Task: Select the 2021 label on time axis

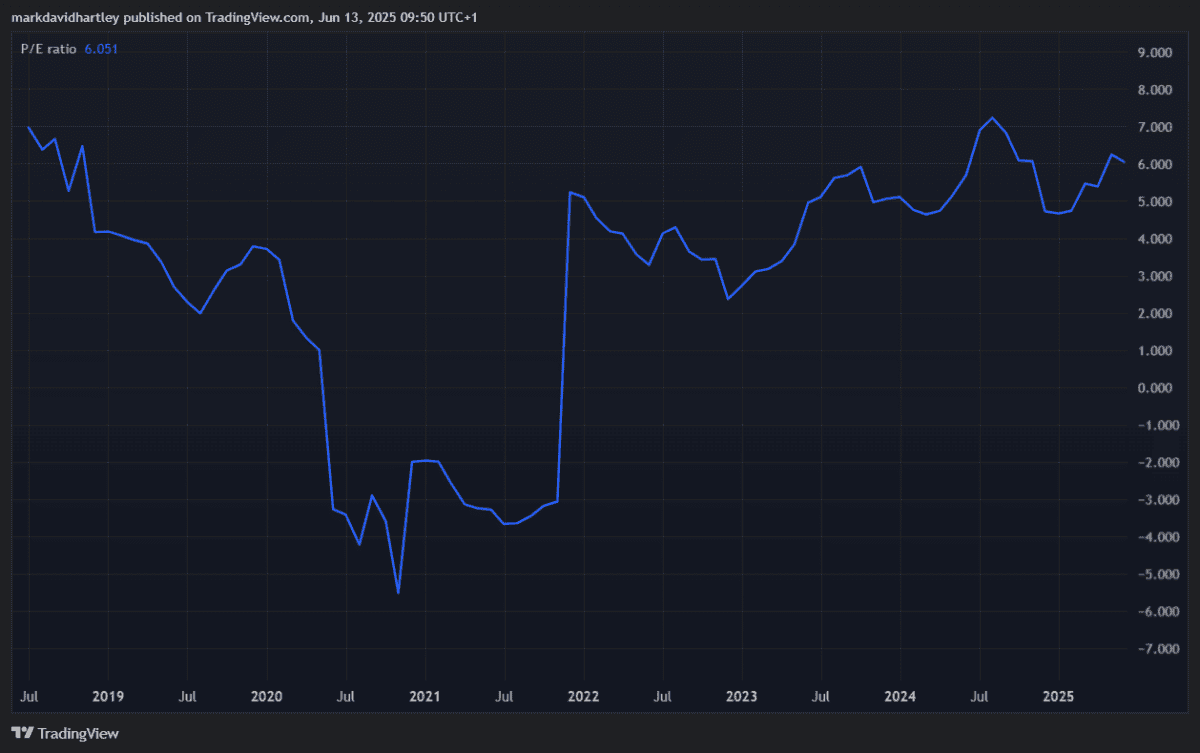Action: point(425,693)
